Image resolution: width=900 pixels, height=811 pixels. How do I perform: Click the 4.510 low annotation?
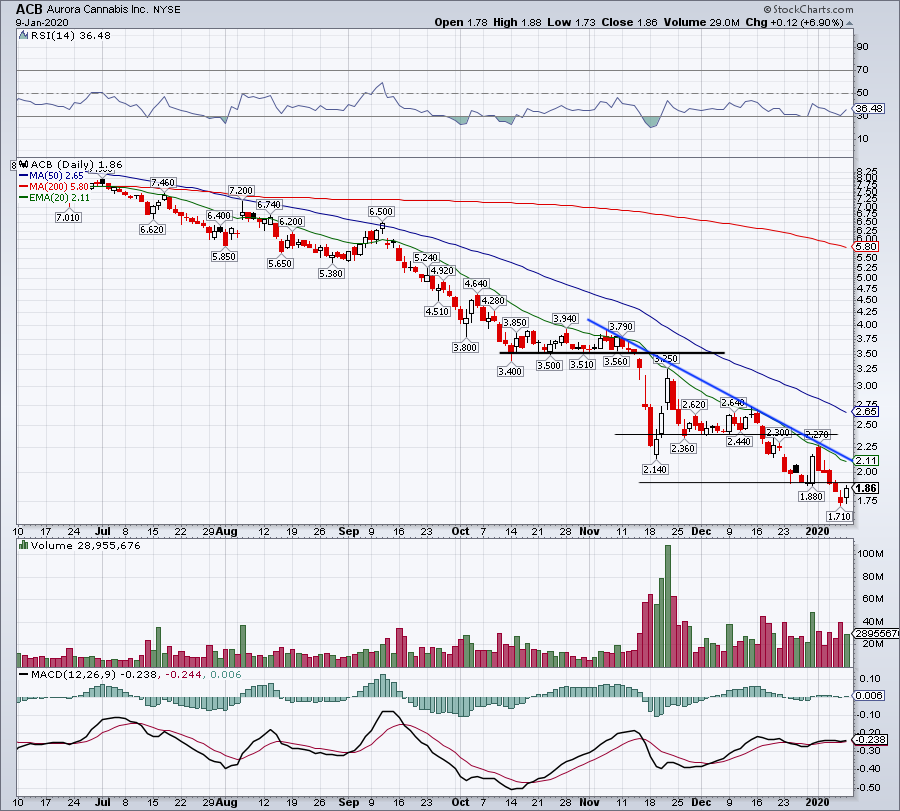tap(437, 312)
